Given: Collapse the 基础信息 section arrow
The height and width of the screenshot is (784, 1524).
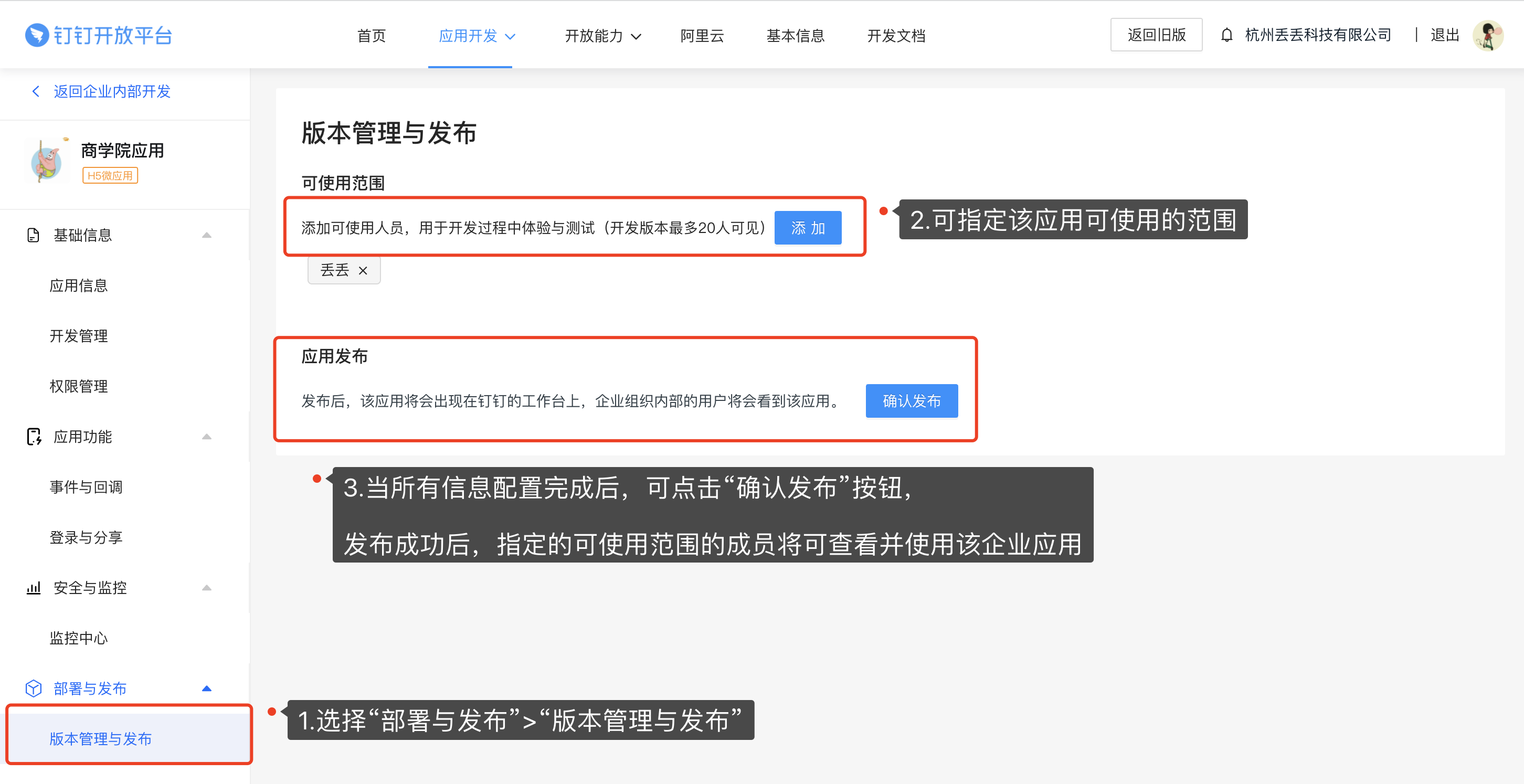Looking at the screenshot, I should pyautogui.click(x=206, y=236).
